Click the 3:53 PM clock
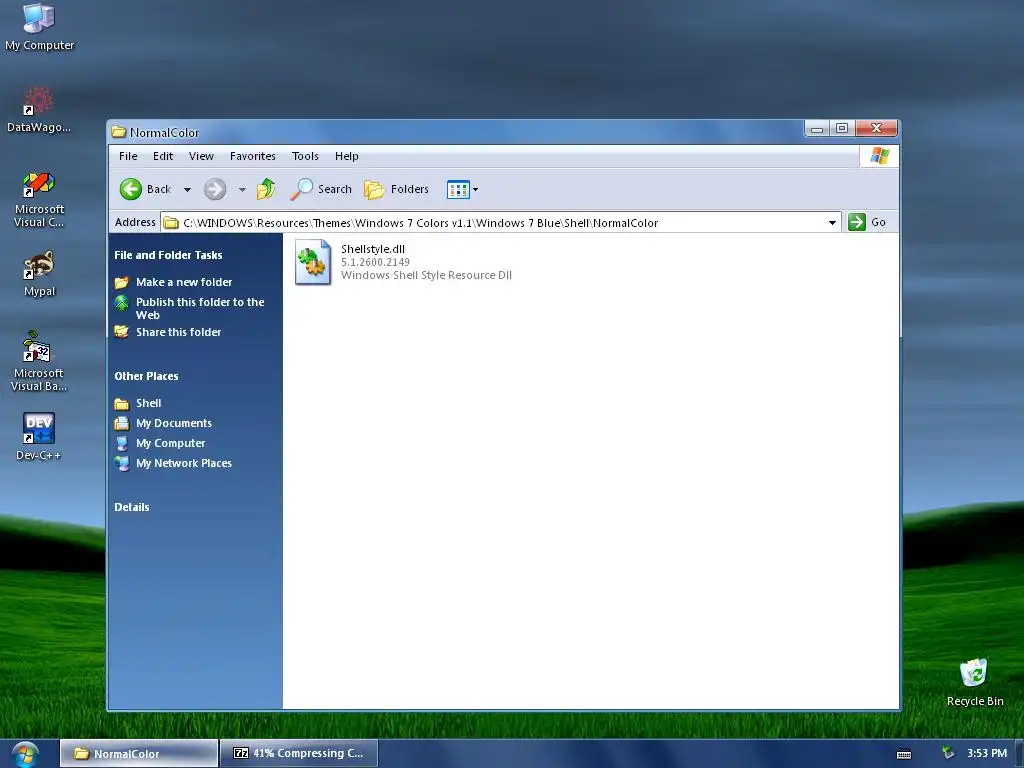The width and height of the screenshot is (1024, 768). 987,754
